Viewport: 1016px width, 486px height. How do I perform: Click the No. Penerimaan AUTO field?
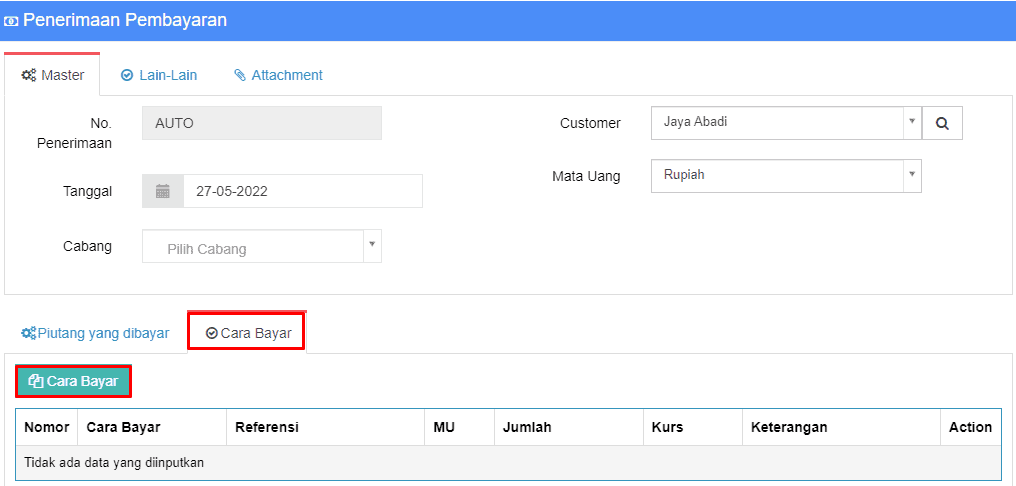coord(262,123)
